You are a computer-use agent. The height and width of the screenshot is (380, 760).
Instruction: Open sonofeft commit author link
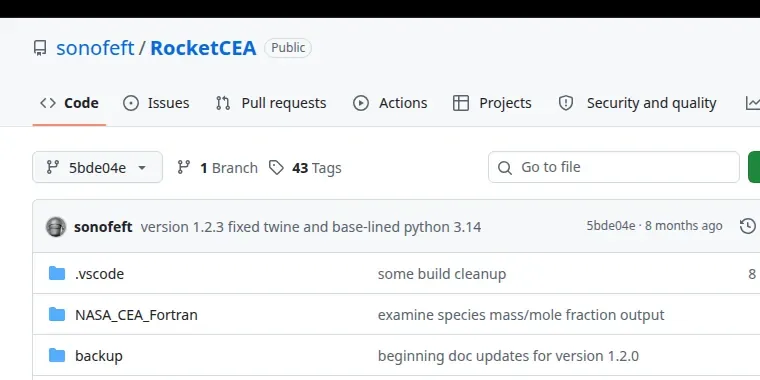click(x=103, y=227)
